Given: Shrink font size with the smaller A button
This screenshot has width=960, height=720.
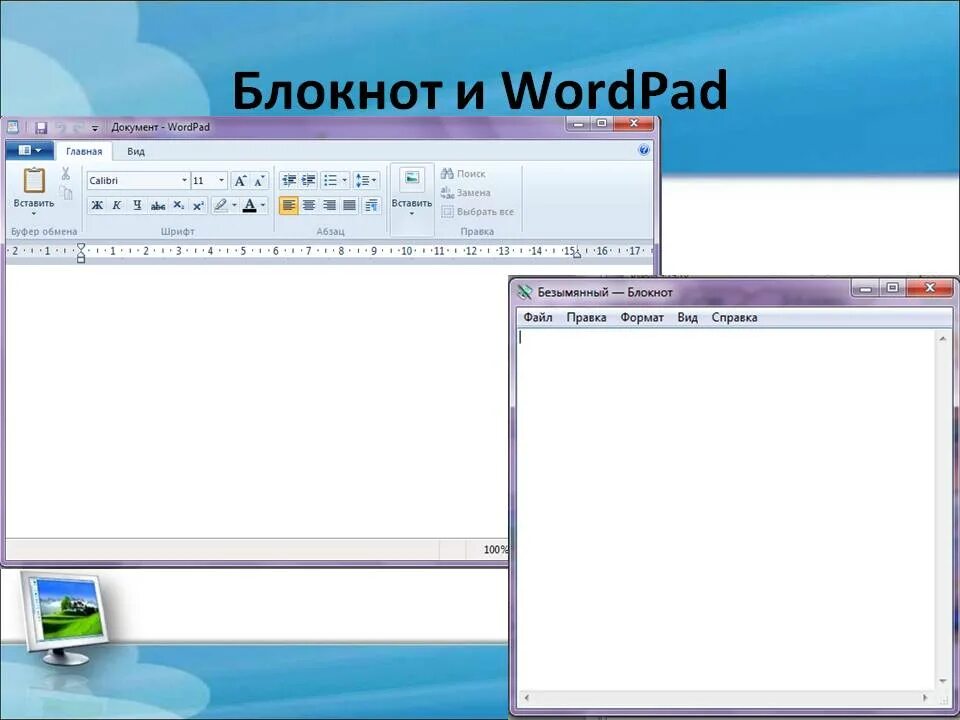Looking at the screenshot, I should point(260,181).
